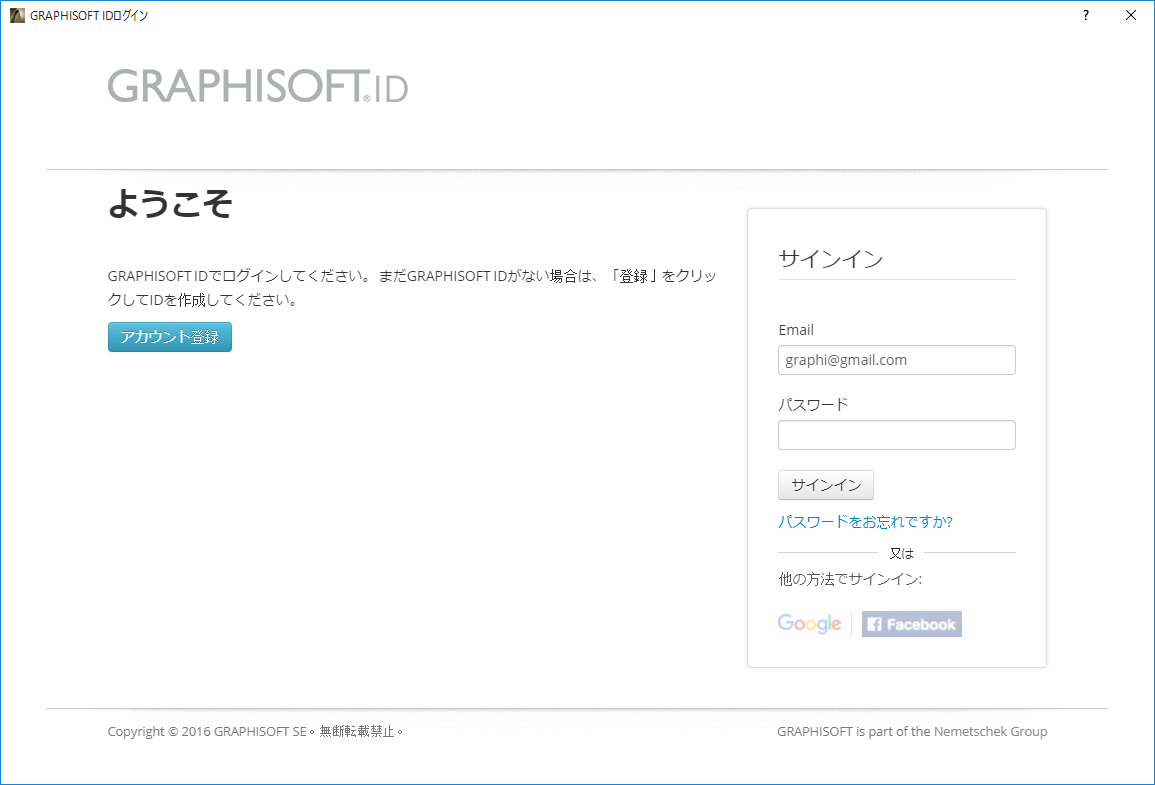Focus the Email input field
This screenshot has width=1155, height=785.
[896, 360]
